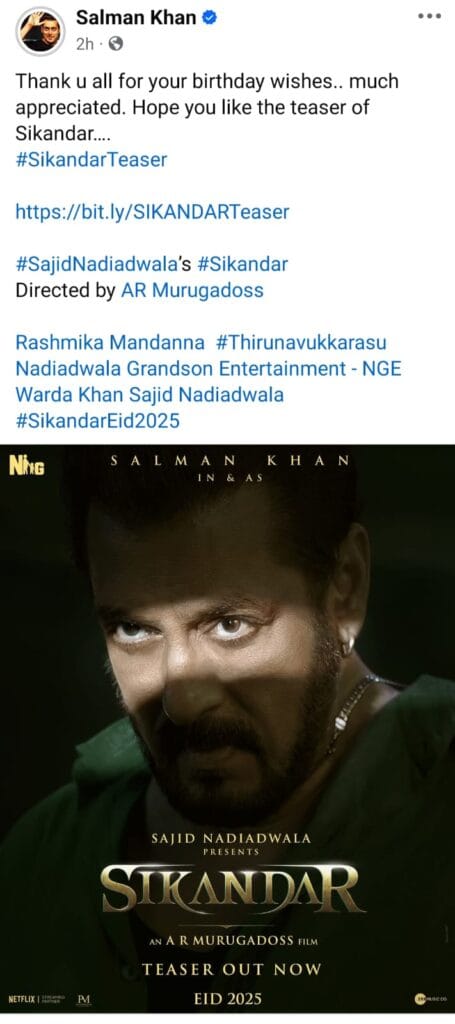Open Nadiadwala Grandson Entertainment - NGE page
The width and height of the screenshot is (455, 1024).
pyautogui.click(x=208, y=369)
